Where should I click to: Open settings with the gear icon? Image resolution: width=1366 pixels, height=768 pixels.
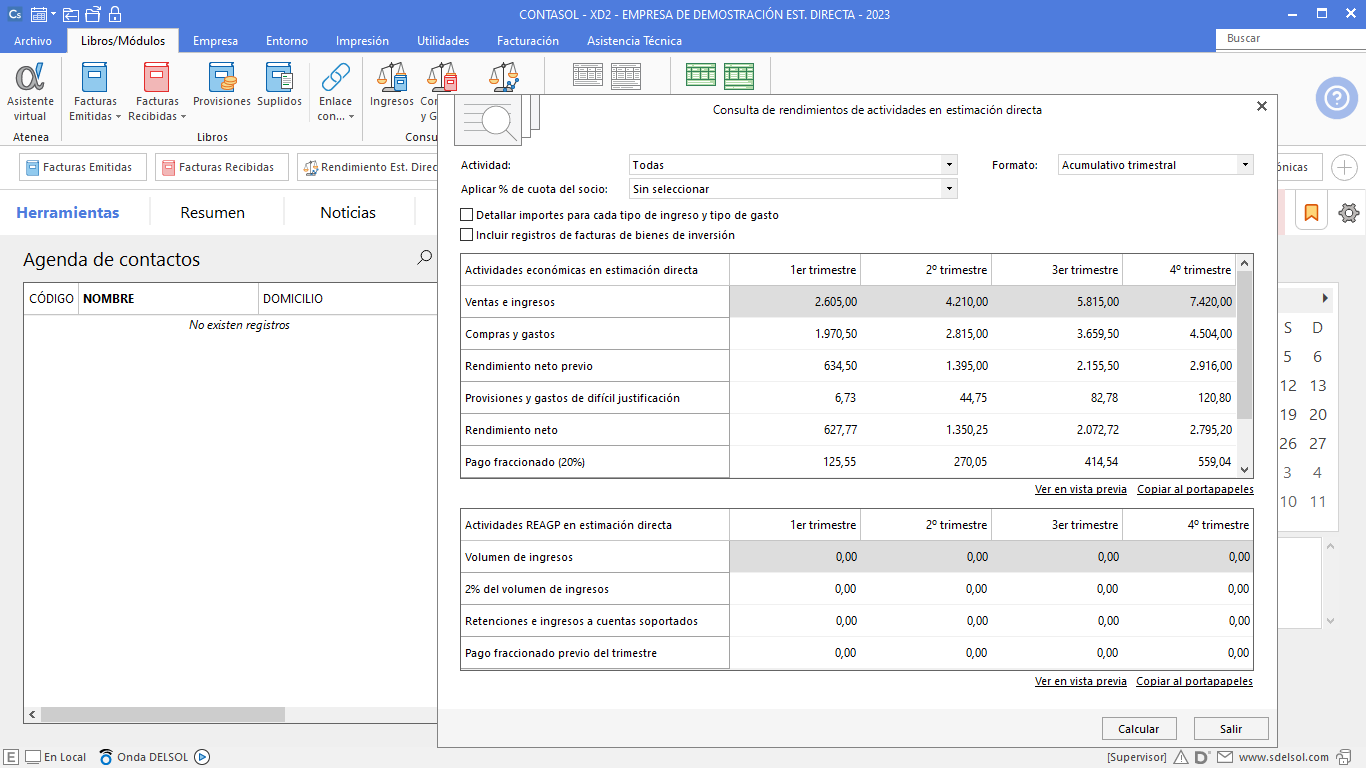pyautogui.click(x=1348, y=212)
